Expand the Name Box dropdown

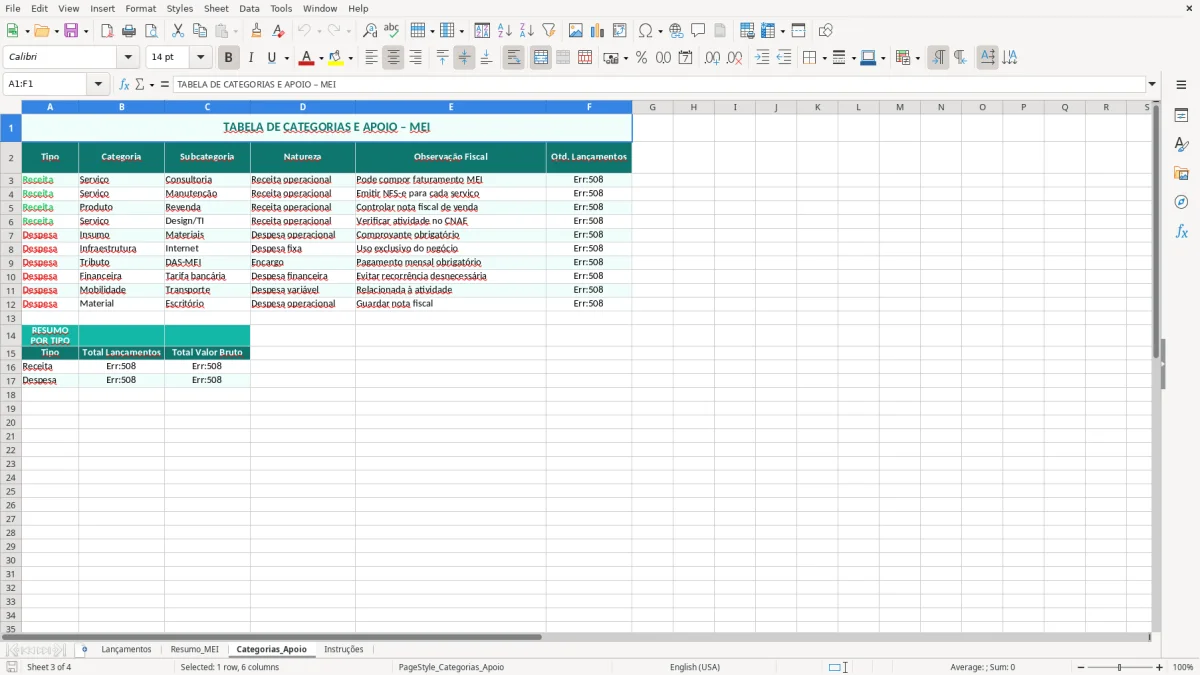98,84
